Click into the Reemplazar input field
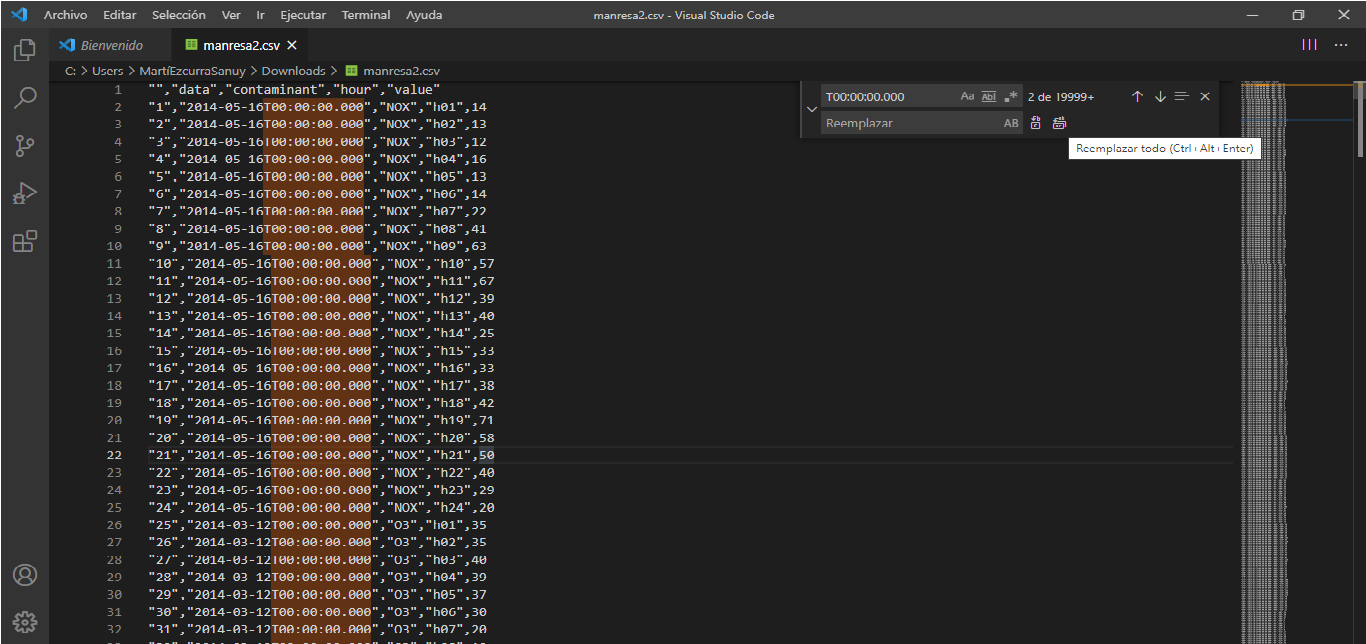Screen dimensions: 1366x644 910,123
